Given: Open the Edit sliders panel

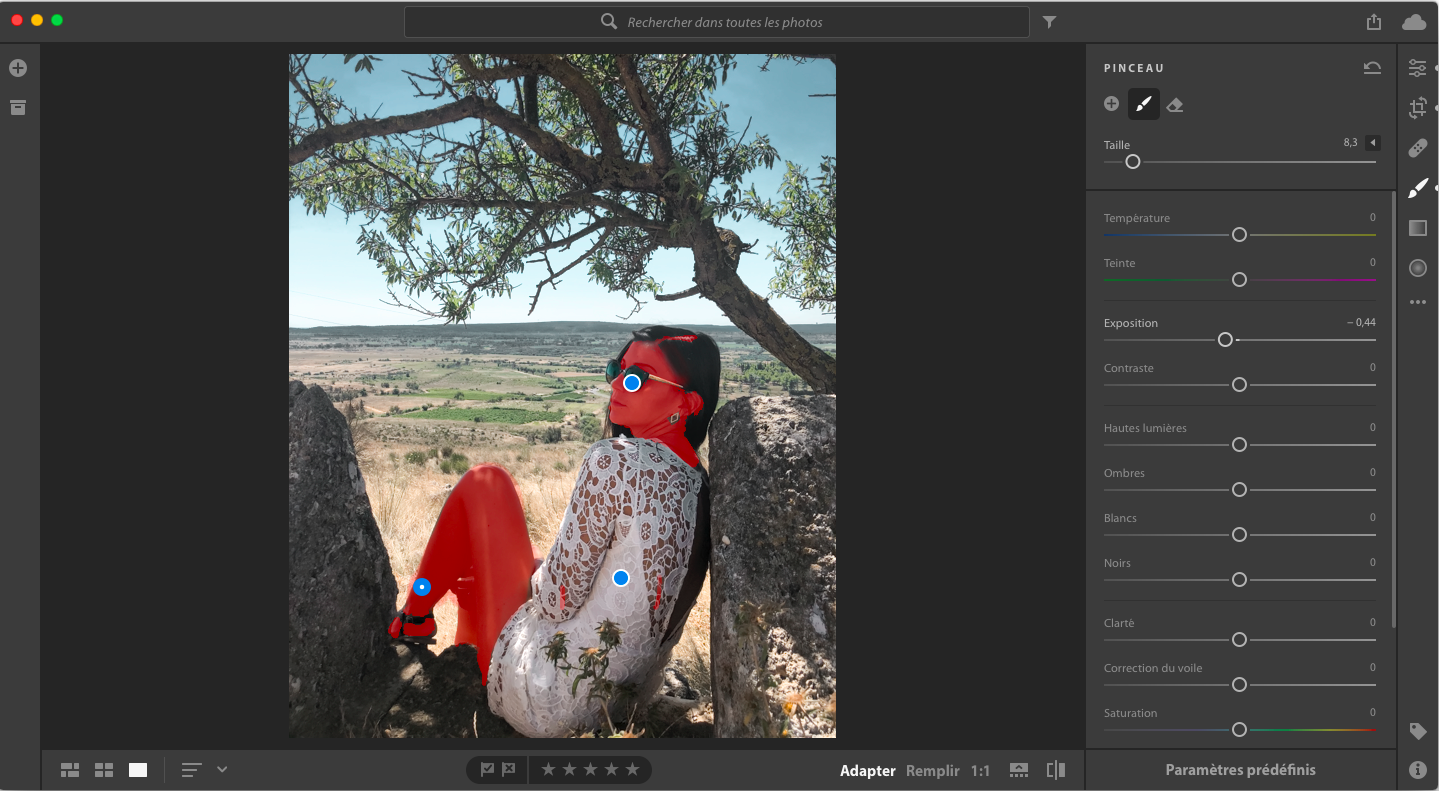Looking at the screenshot, I should click(1417, 68).
